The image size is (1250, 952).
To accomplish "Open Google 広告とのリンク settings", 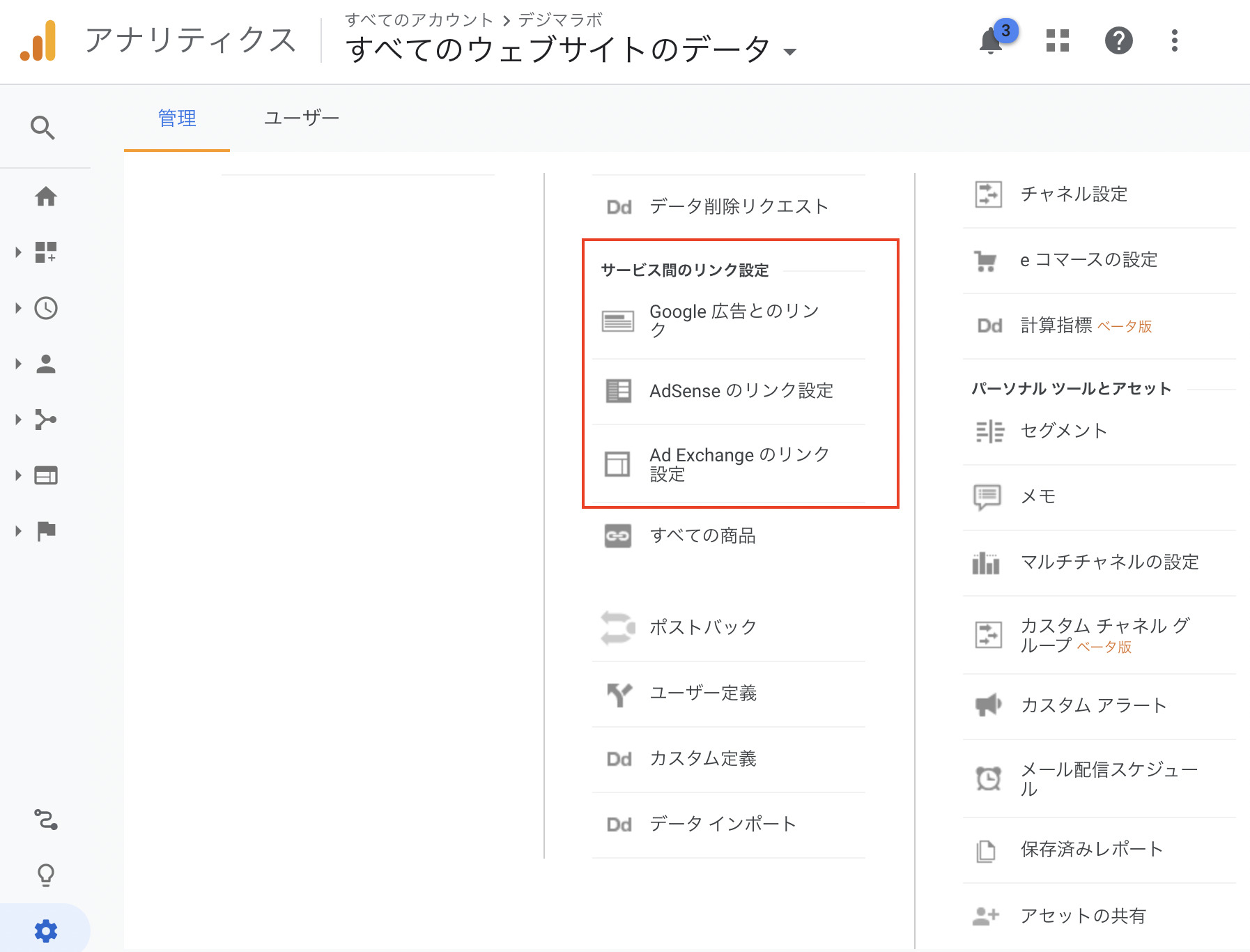I will point(733,321).
